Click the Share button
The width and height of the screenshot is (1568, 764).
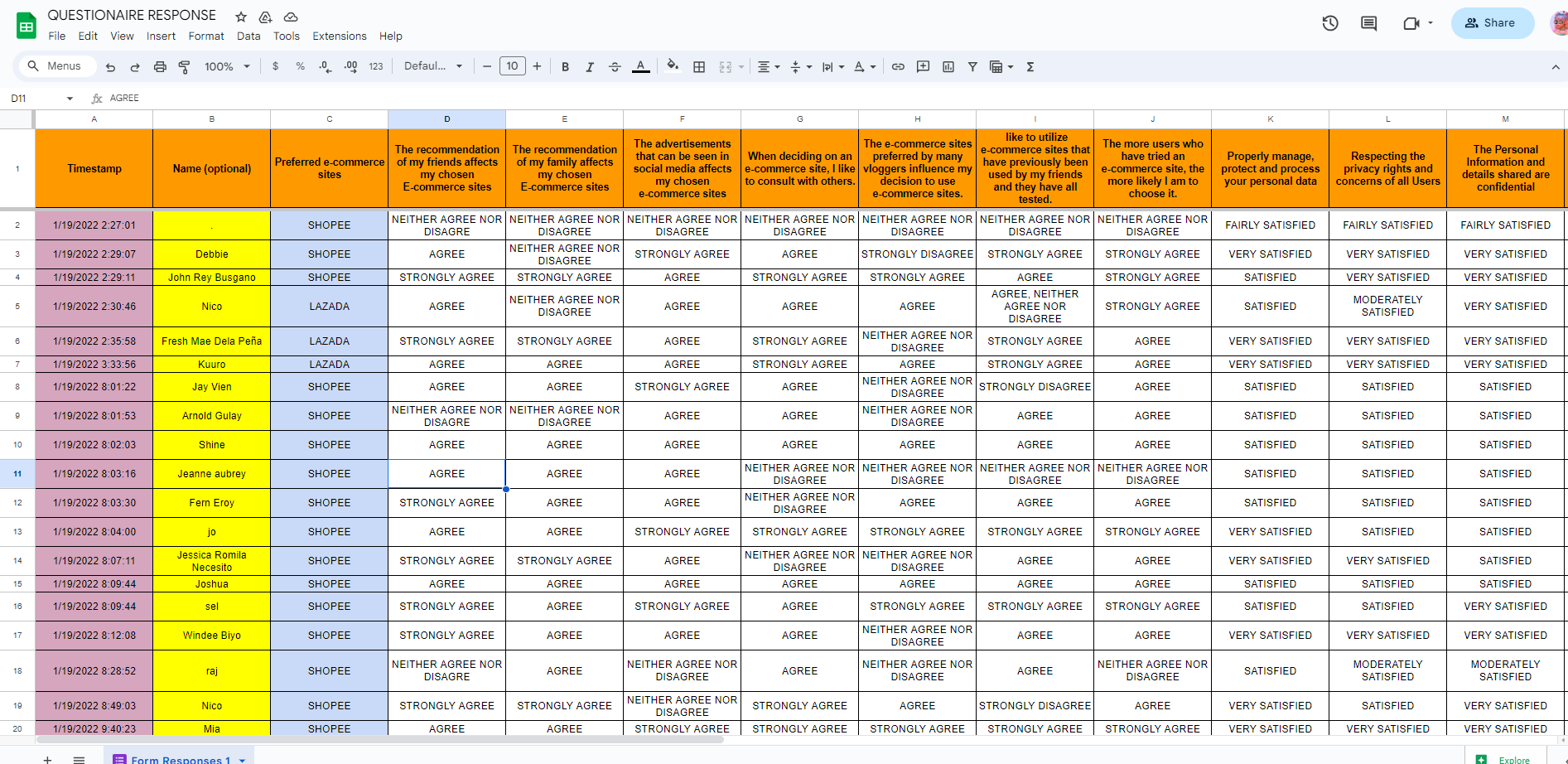pos(1492,23)
